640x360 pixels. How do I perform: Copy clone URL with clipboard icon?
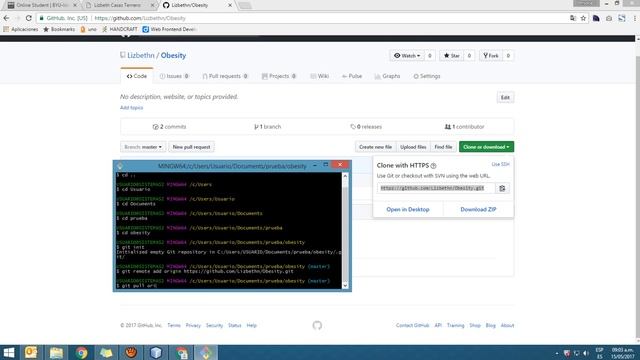click(502, 188)
